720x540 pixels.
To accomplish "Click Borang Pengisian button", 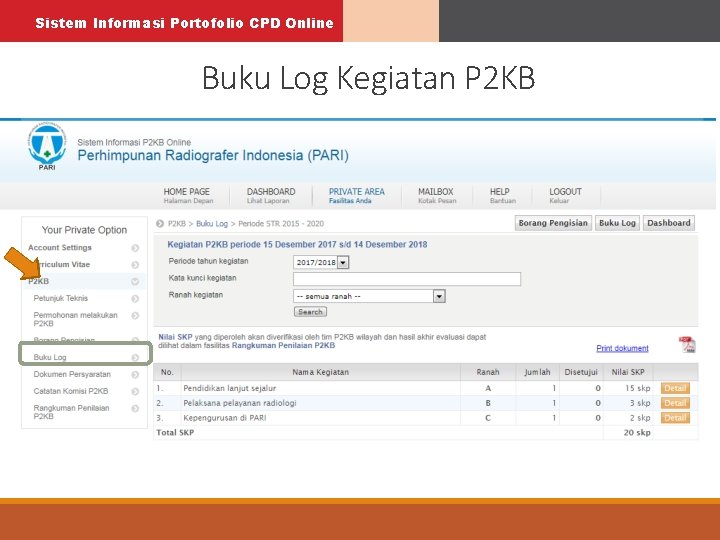I will pyautogui.click(x=553, y=223).
